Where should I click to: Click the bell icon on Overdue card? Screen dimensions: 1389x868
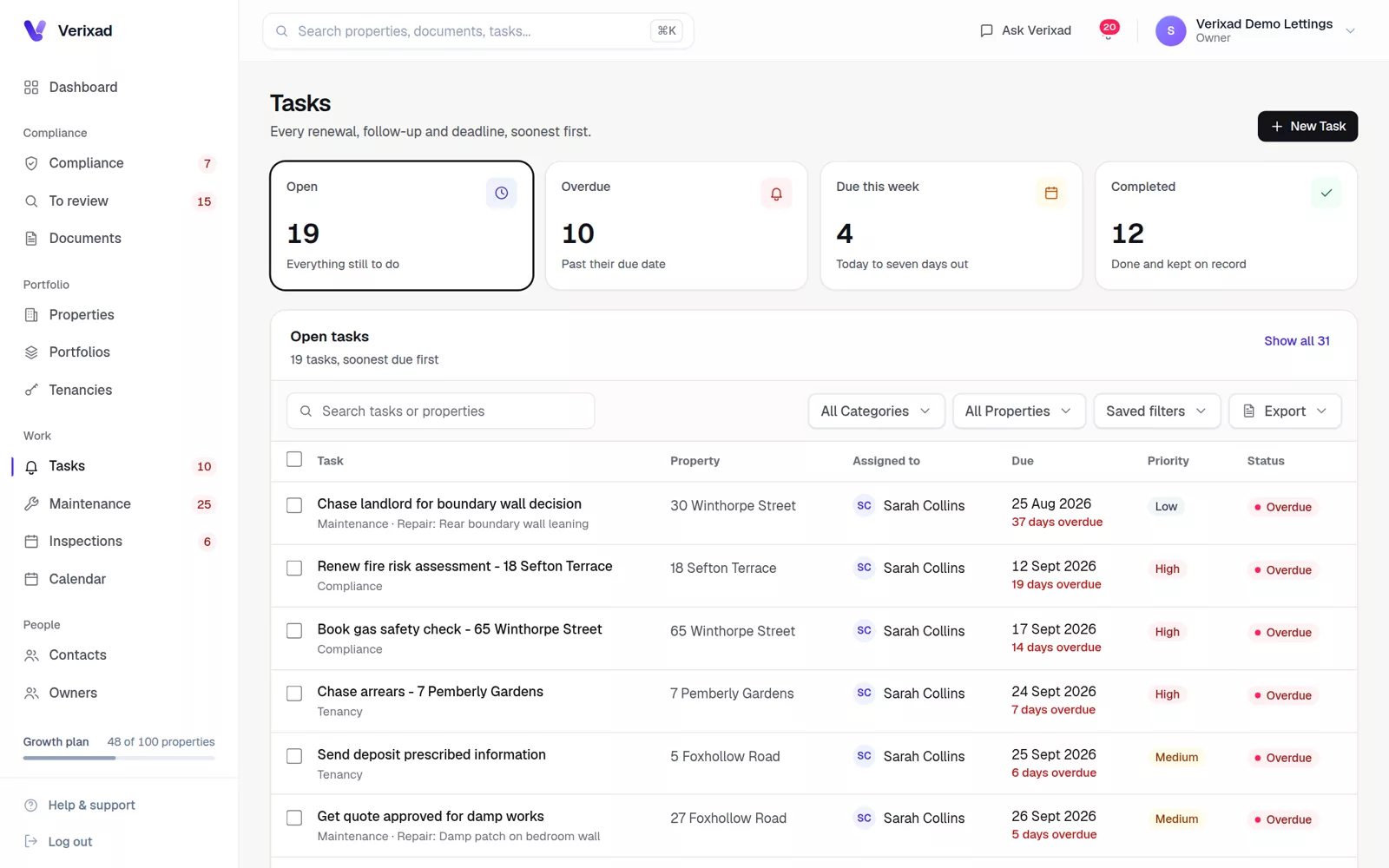pos(776,193)
